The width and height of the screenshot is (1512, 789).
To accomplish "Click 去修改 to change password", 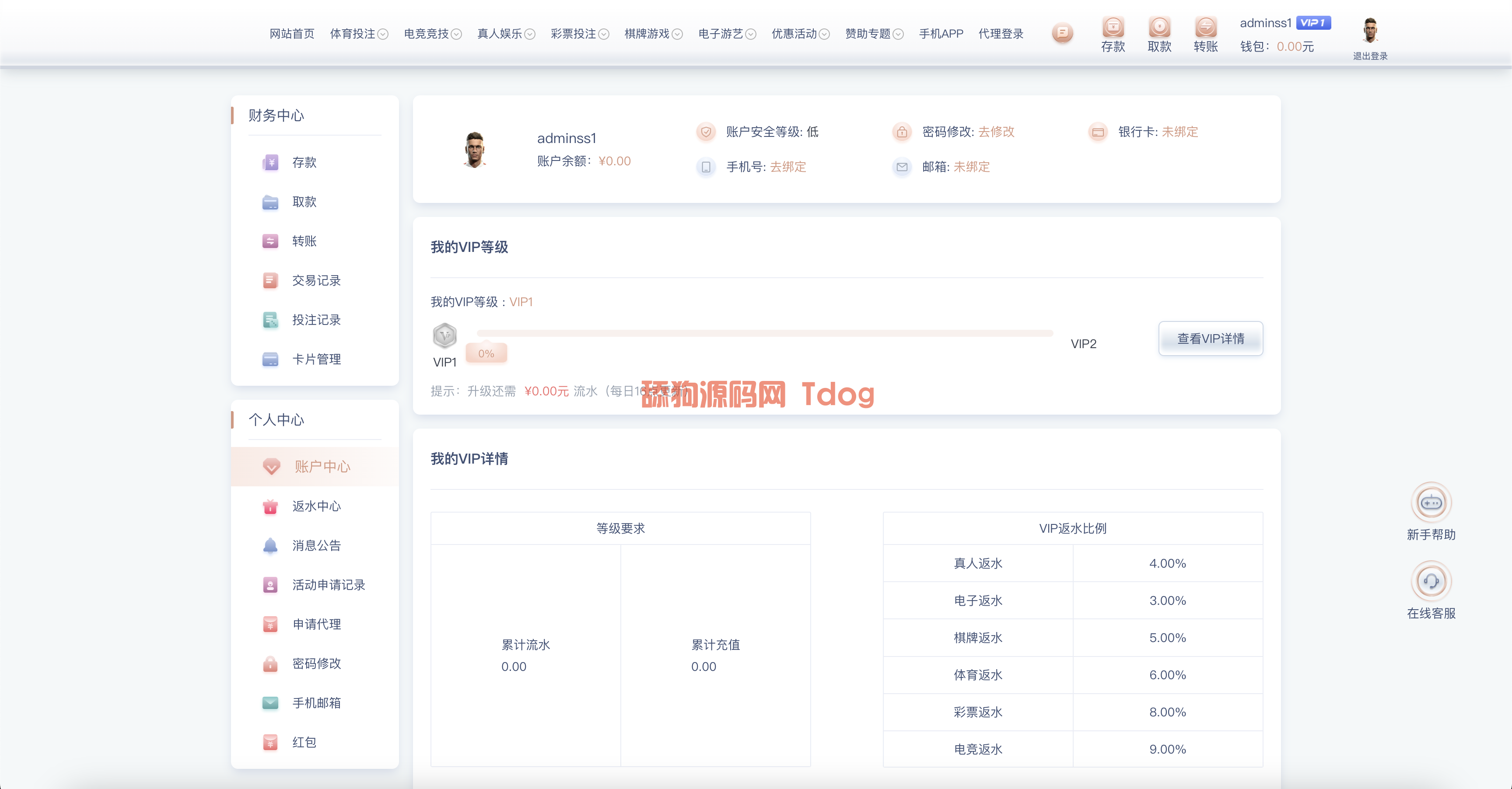I will click(997, 132).
